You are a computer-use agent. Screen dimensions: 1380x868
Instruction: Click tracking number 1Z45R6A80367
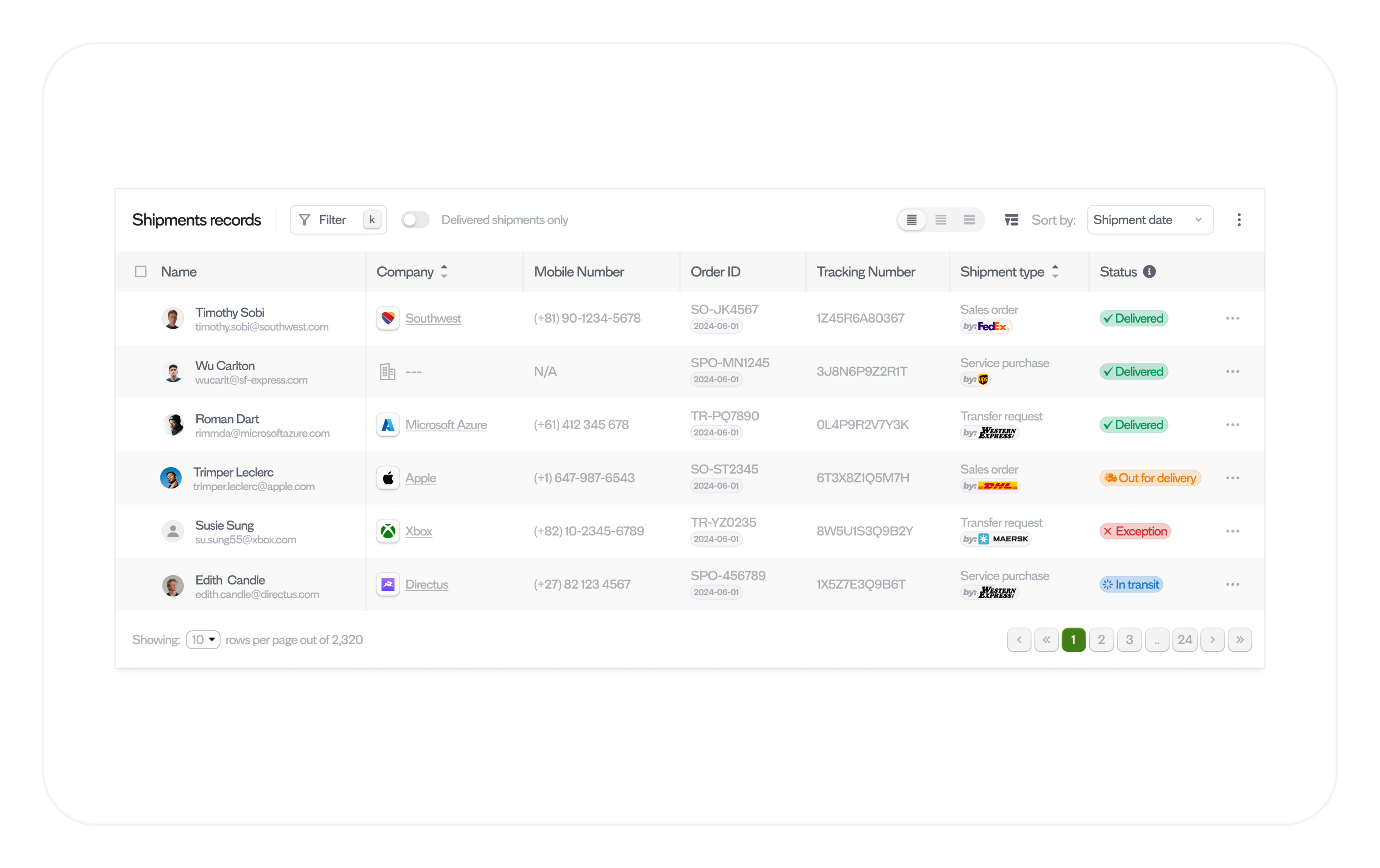coord(861,318)
